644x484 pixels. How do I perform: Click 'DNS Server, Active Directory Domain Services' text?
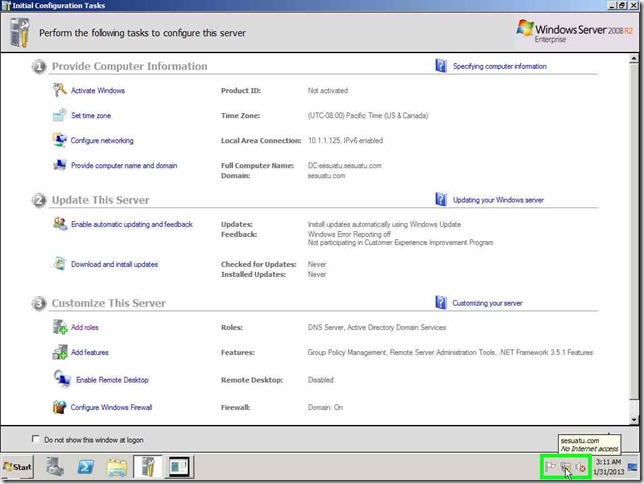click(x=377, y=327)
